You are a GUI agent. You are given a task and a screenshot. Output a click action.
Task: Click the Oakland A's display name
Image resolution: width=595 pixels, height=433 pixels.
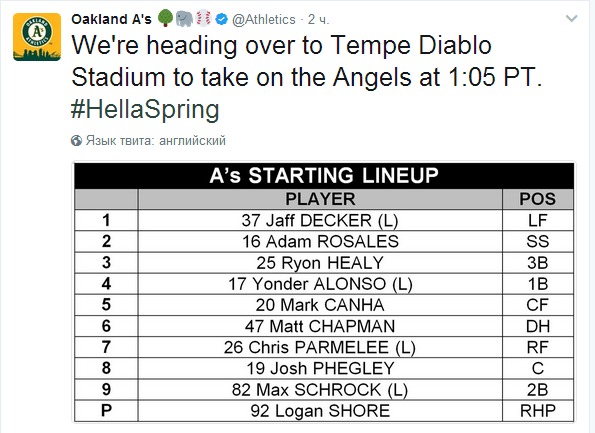coord(111,19)
